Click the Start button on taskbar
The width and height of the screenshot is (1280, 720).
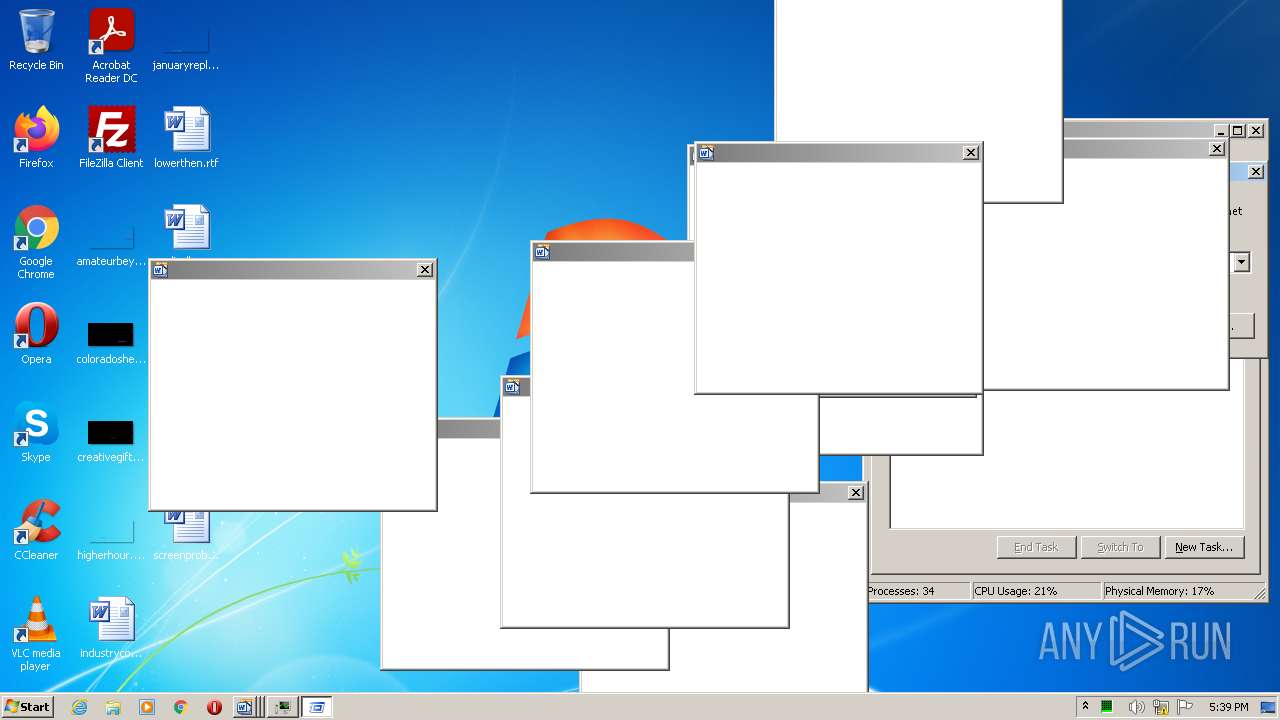pos(28,707)
